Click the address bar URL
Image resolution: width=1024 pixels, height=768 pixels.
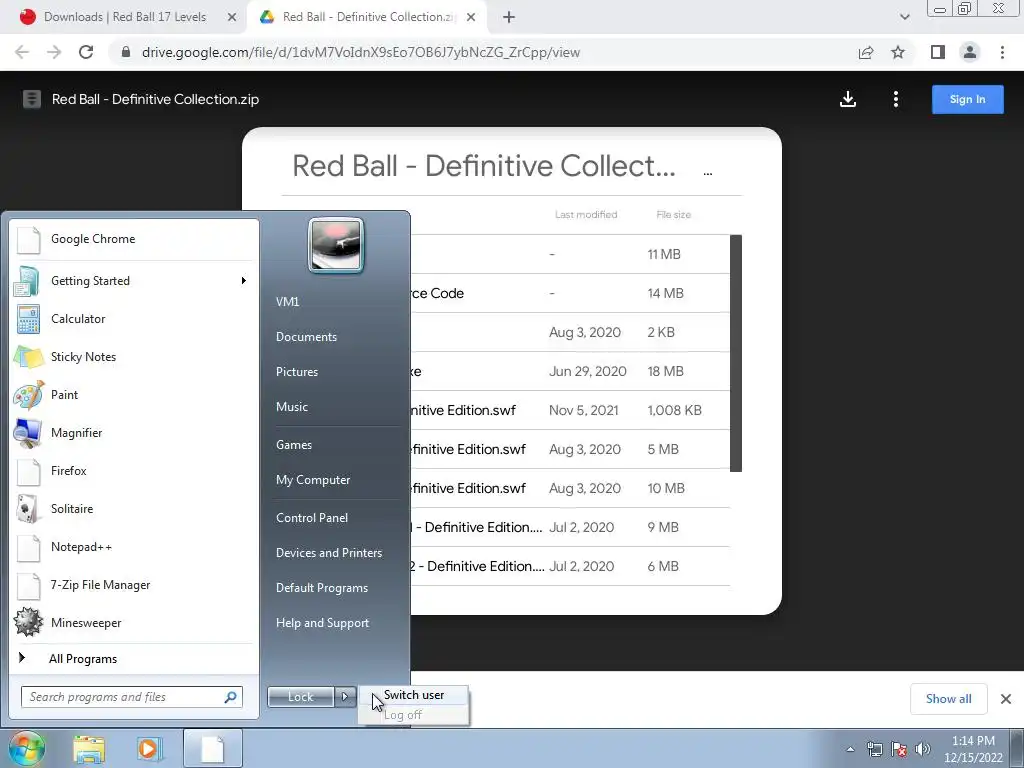point(360,52)
